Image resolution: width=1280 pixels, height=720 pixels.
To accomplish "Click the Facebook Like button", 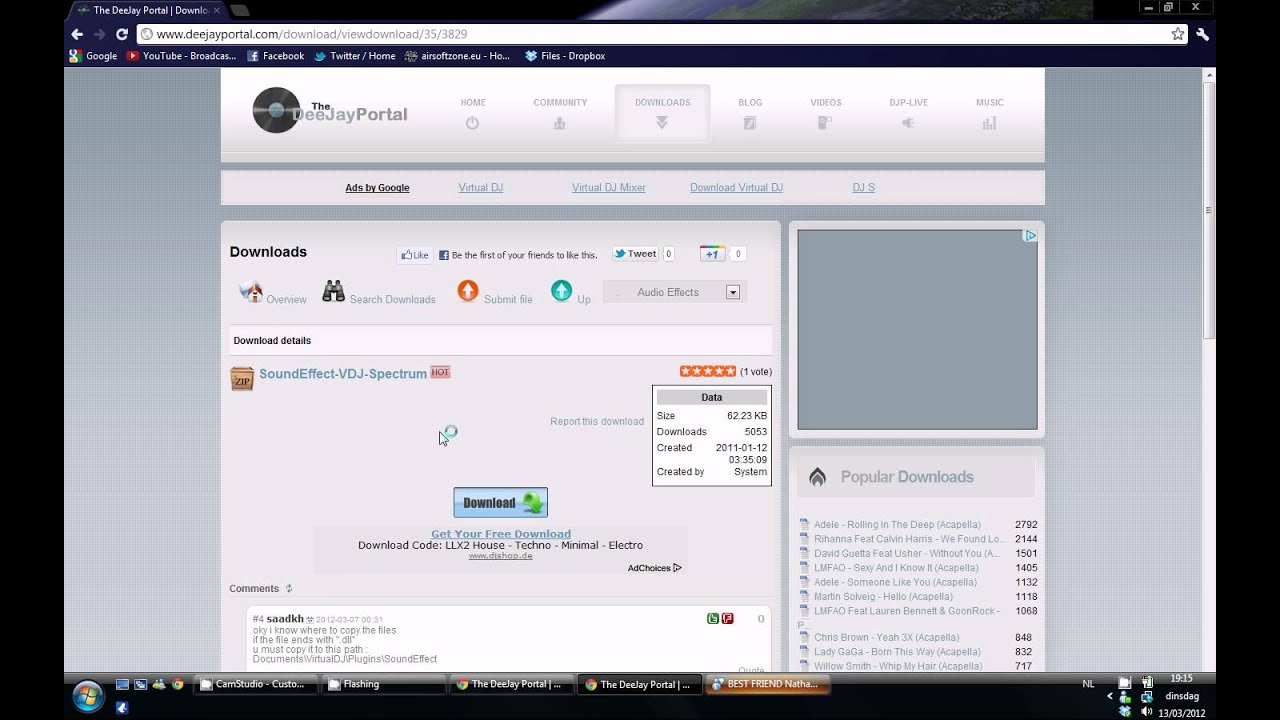I will click(x=415, y=255).
